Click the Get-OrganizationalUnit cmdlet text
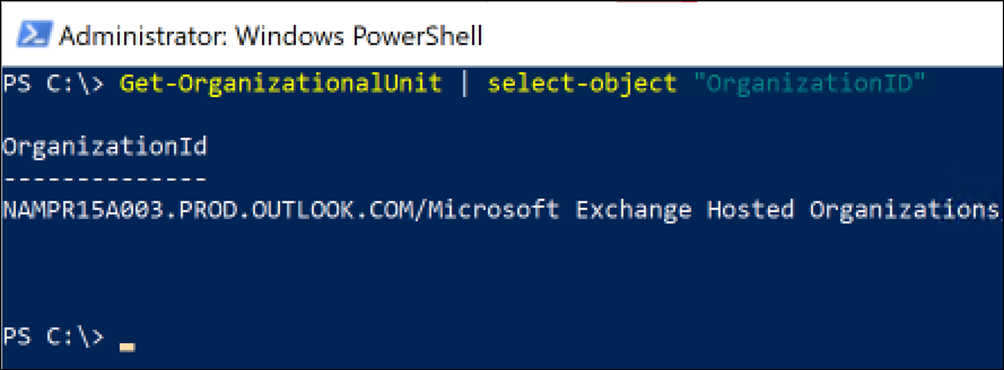This screenshot has height=370, width=1004. click(x=280, y=84)
